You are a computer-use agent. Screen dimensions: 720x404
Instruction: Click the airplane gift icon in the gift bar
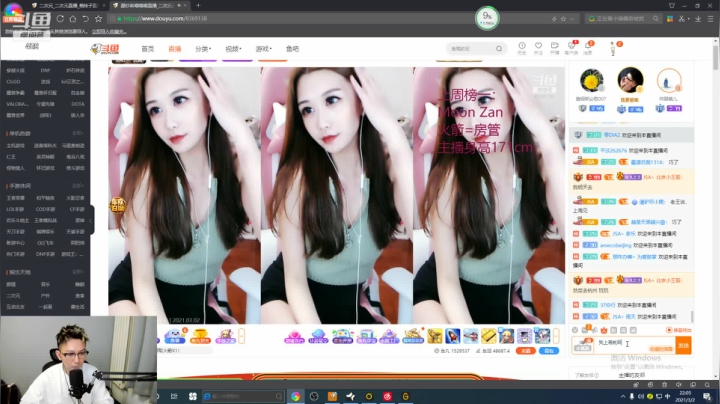click(x=470, y=336)
